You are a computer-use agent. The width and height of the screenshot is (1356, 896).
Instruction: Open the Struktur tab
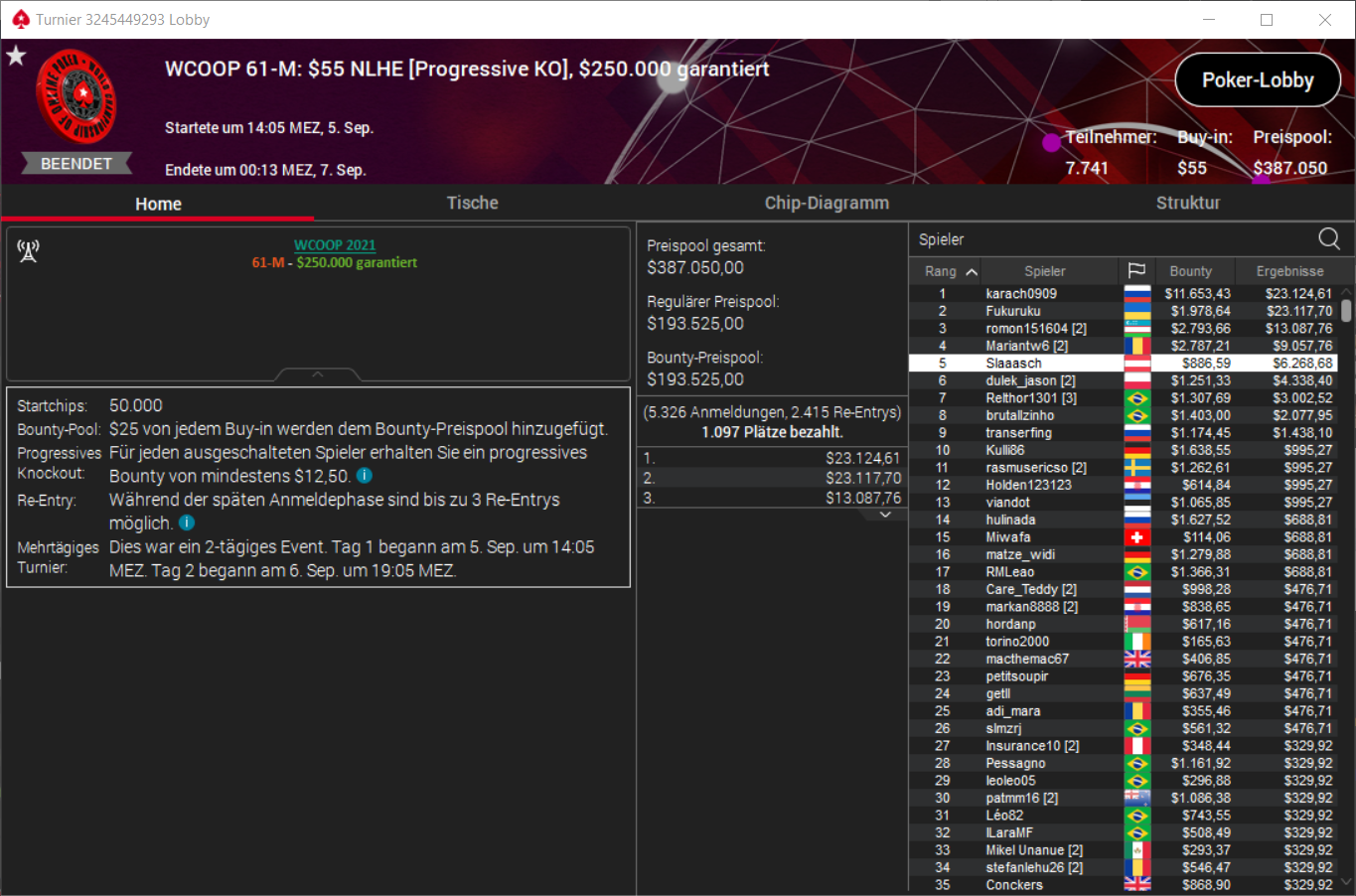coord(1188,203)
